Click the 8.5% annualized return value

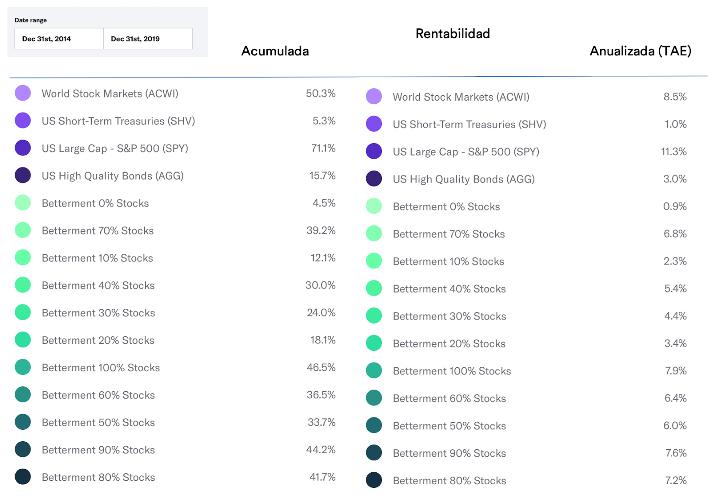tap(675, 97)
